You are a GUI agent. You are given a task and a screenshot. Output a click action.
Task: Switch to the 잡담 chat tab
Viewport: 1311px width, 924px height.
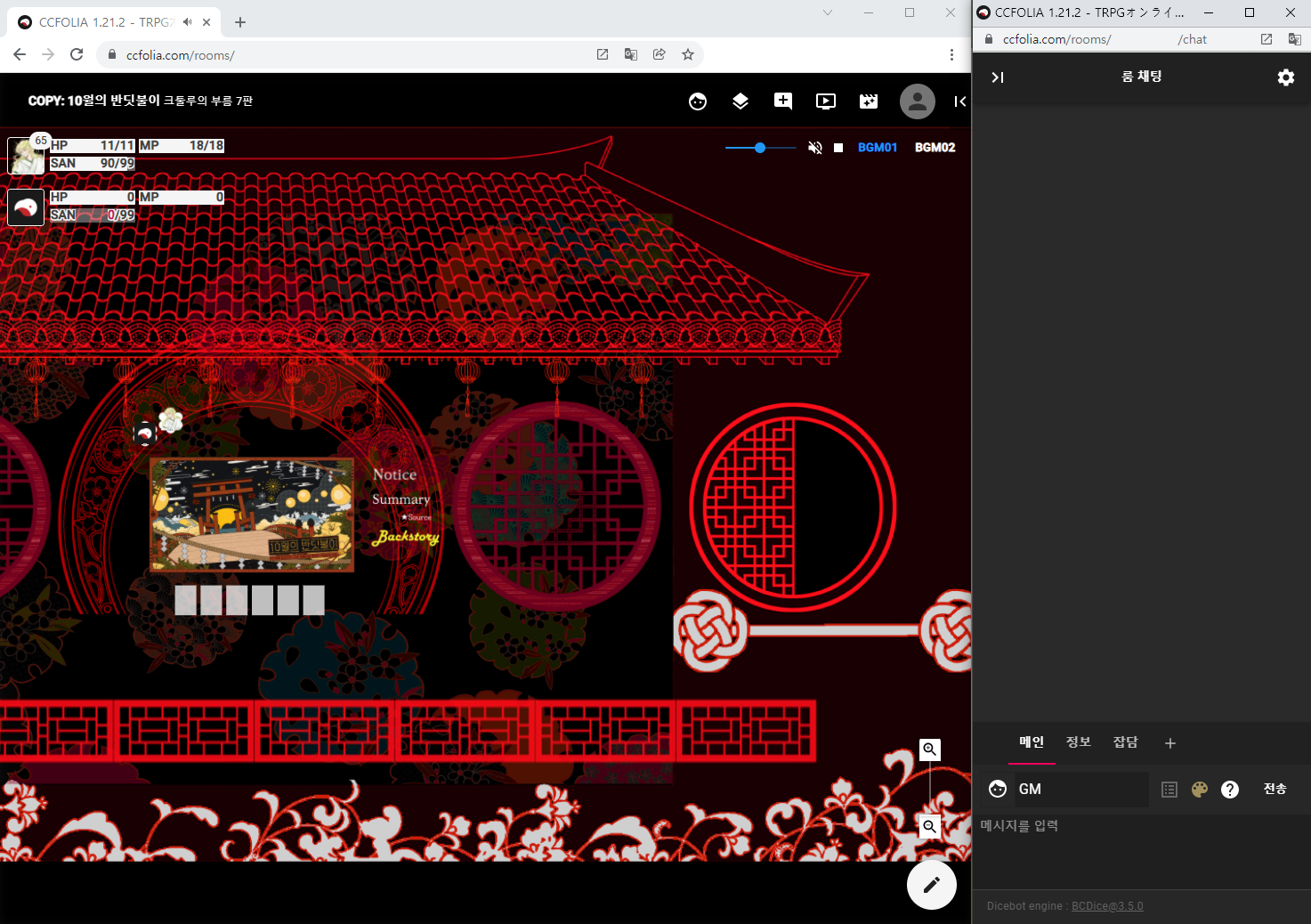pos(1126,742)
